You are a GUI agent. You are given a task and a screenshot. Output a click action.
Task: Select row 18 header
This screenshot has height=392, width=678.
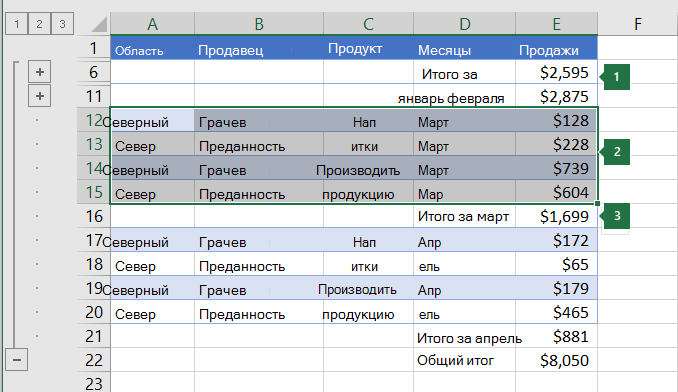pyautogui.click(x=94, y=264)
